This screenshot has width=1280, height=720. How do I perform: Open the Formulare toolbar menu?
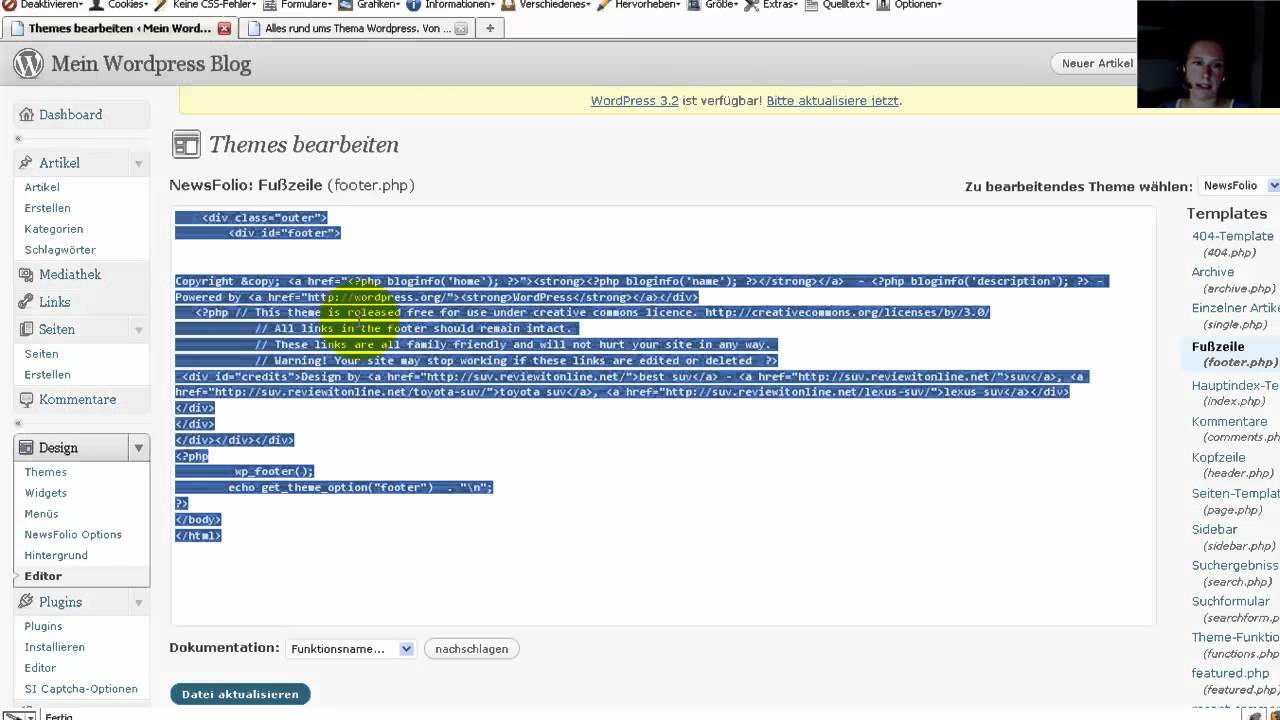(297, 4)
